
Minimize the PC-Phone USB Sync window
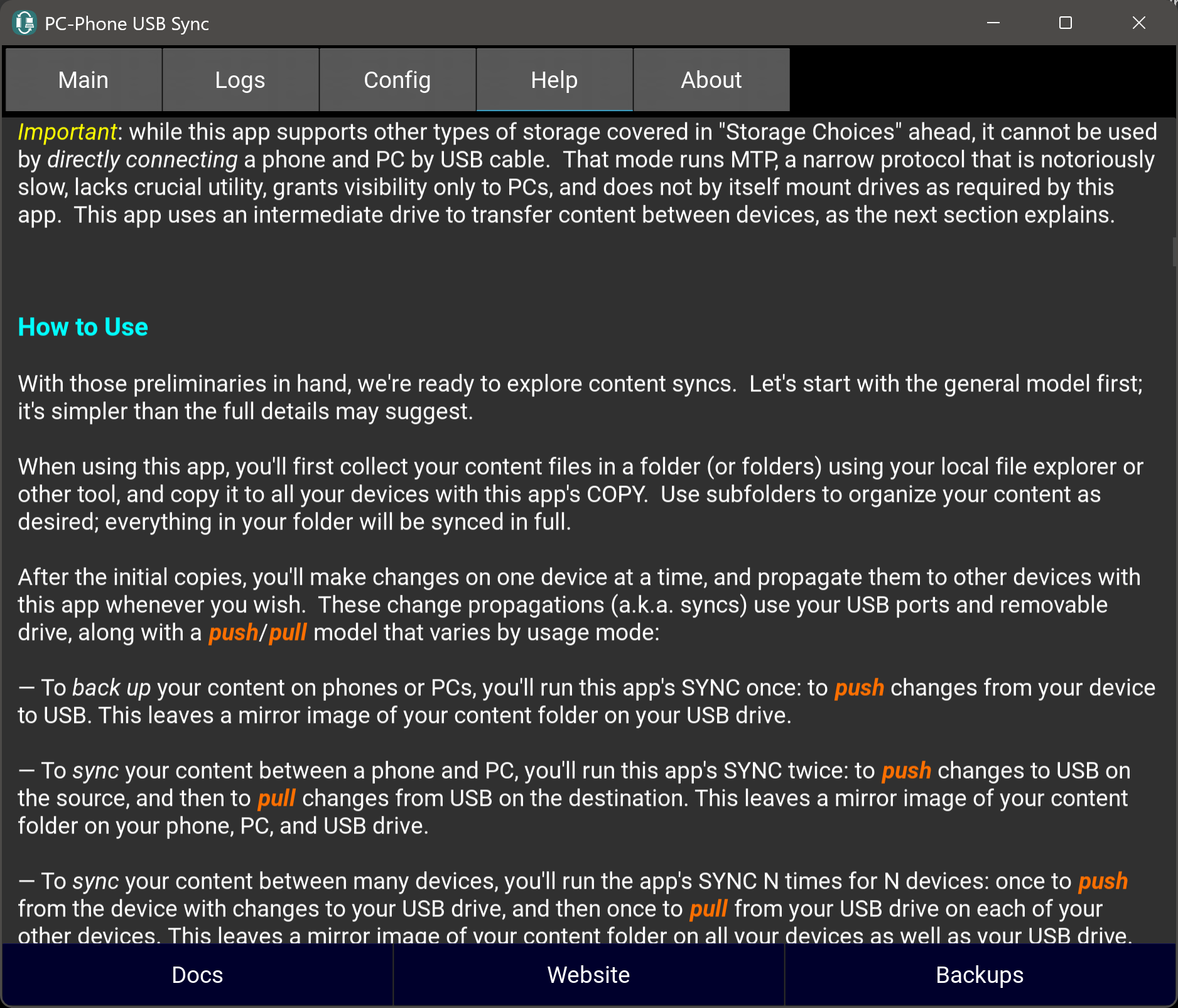(x=993, y=23)
